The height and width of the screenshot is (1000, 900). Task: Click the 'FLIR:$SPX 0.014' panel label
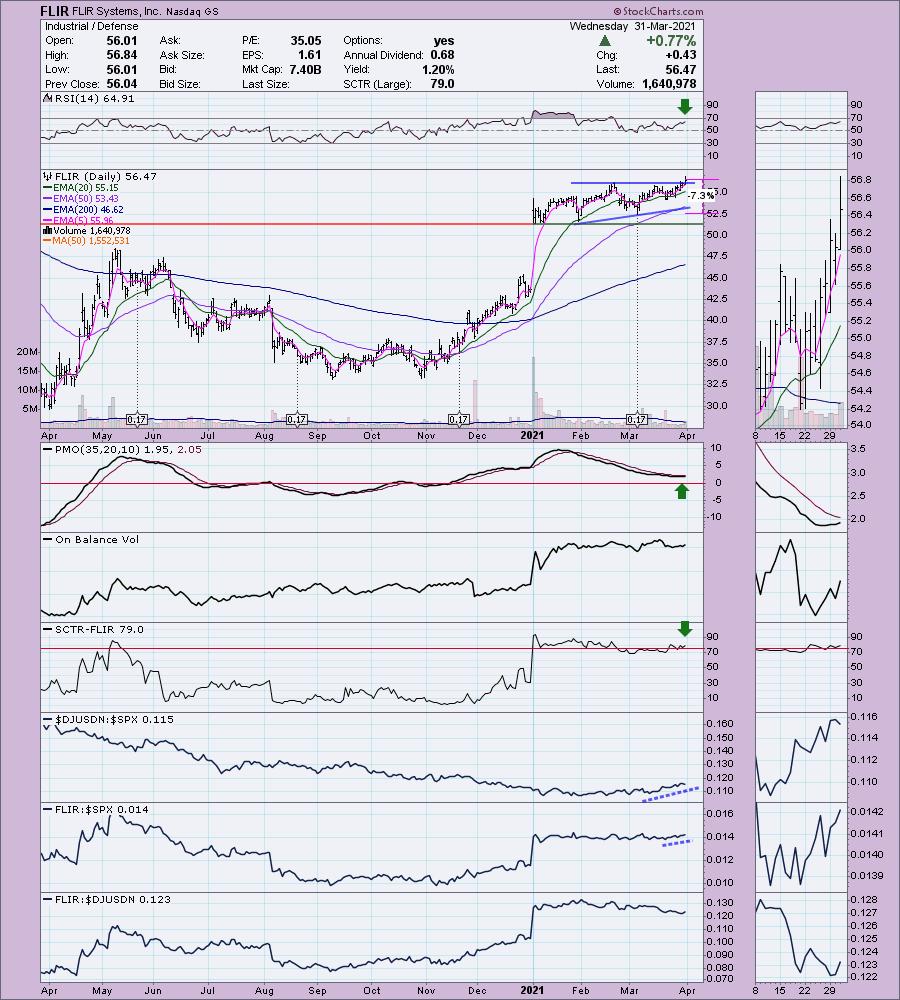[x=101, y=809]
